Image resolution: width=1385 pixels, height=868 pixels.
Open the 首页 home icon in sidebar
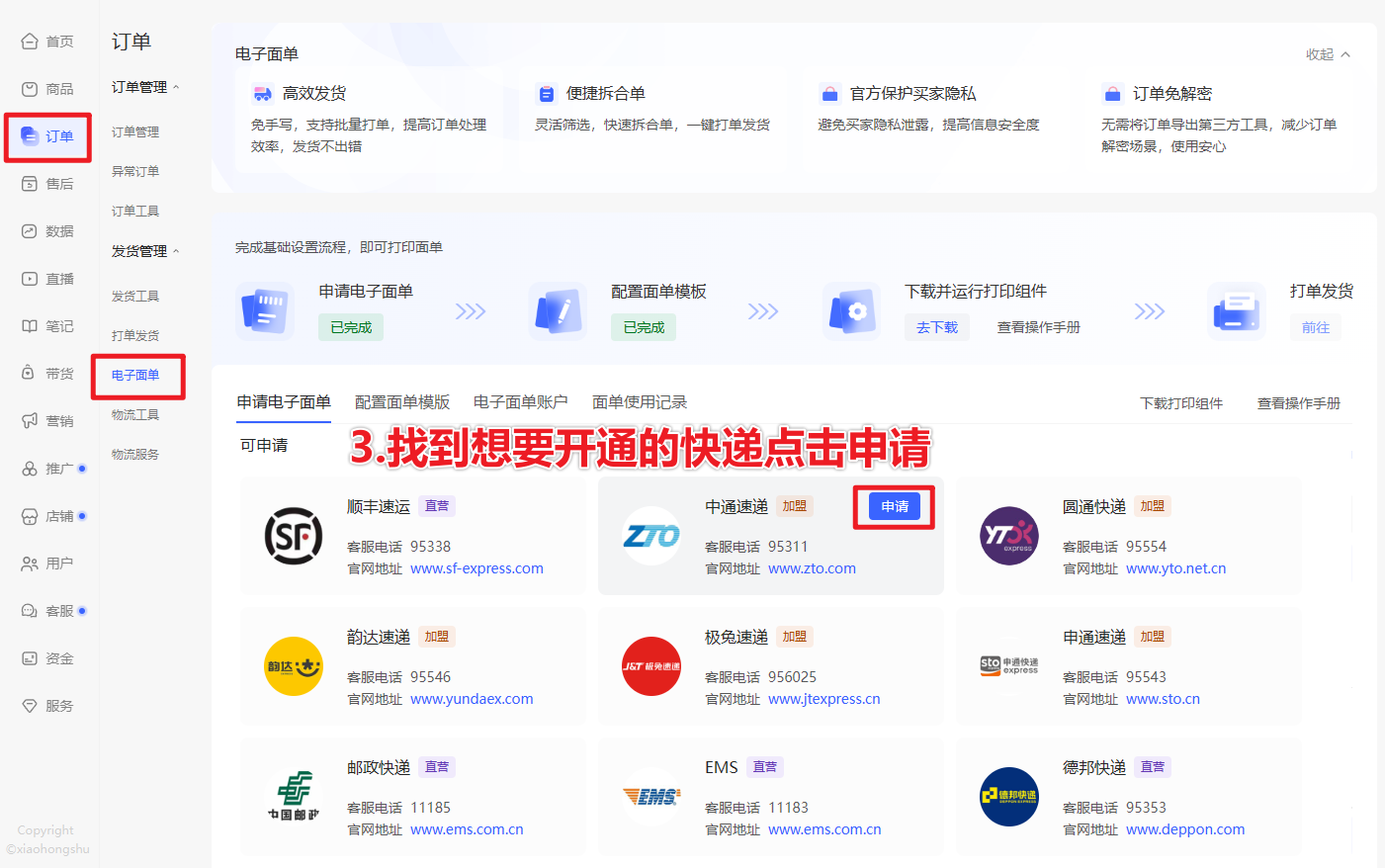click(30, 42)
